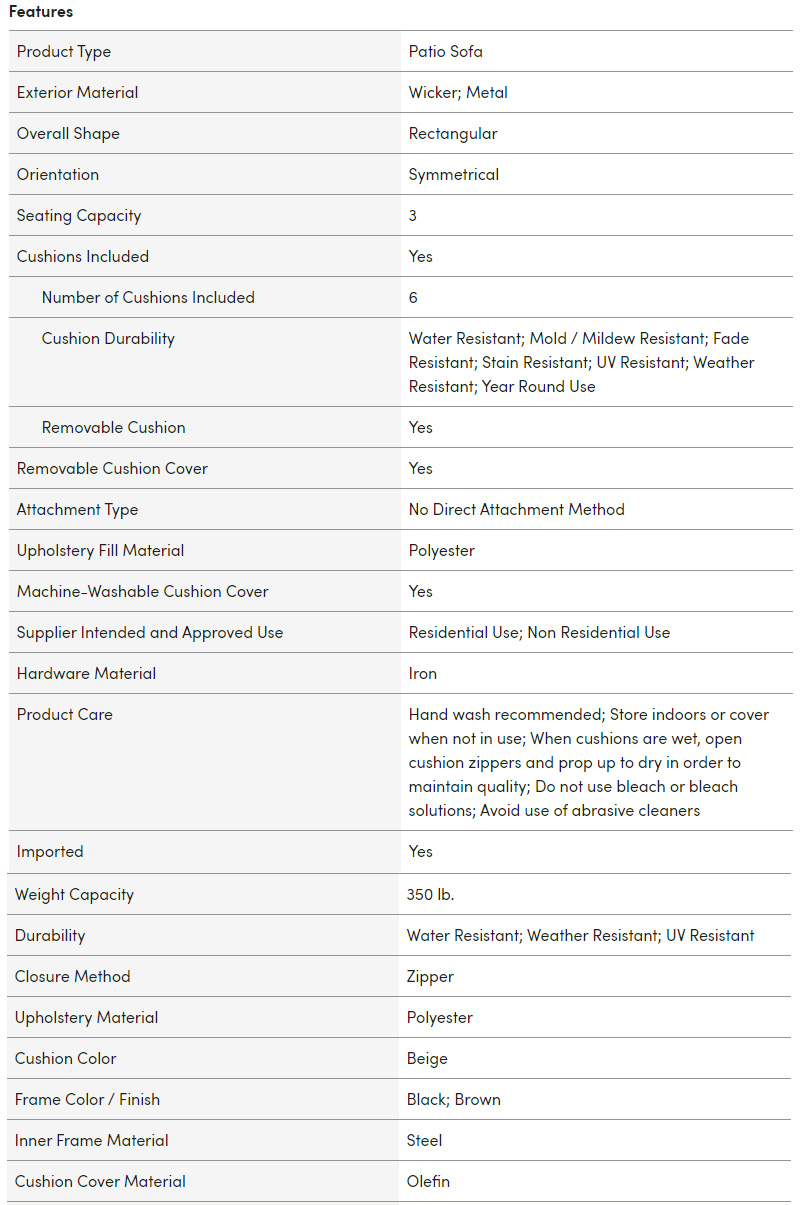The height and width of the screenshot is (1205, 803).
Task: Select the Residential Use; Non Residential Use value
Action: 539,633
